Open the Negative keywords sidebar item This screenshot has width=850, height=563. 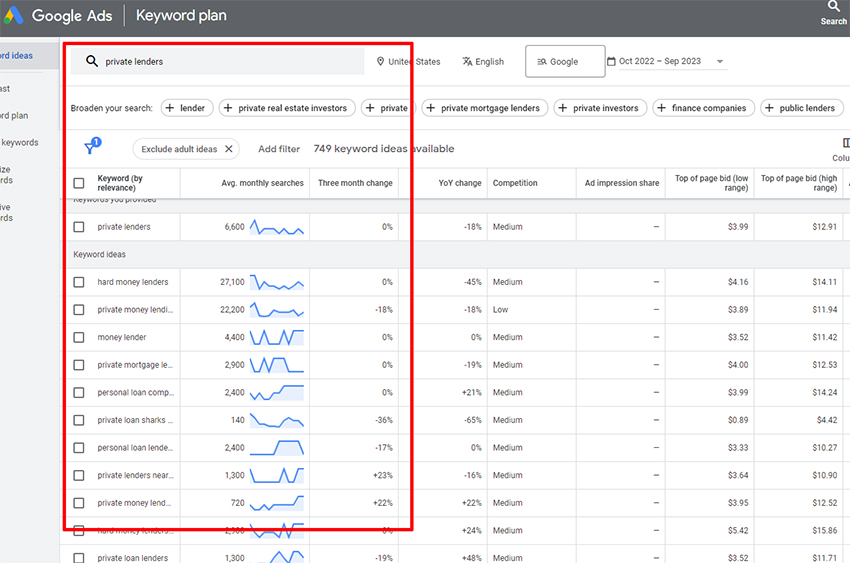7,212
